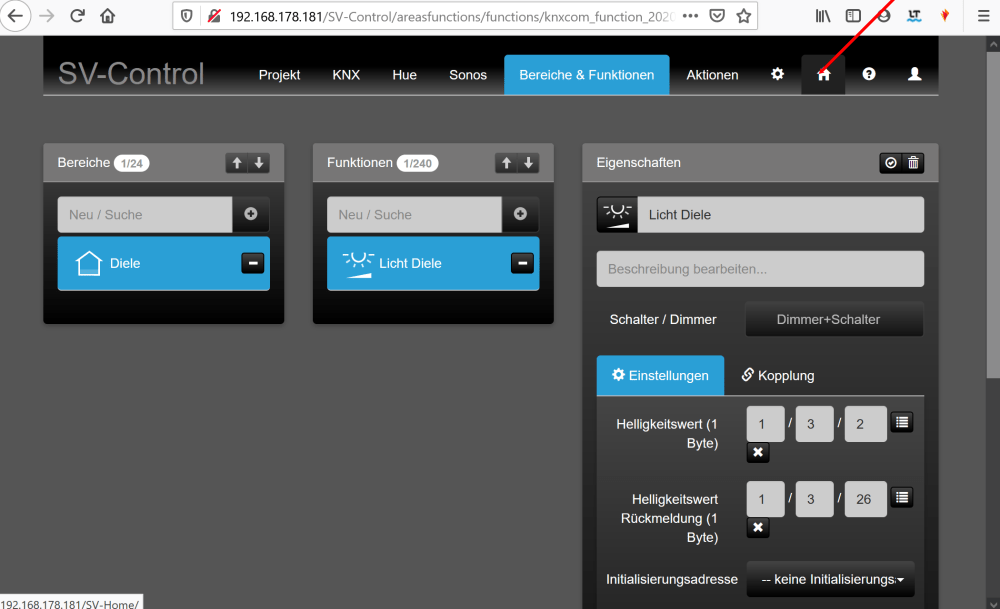Screen dimensions: 1000x609
Task: Select Diele area entry
Action: pos(163,263)
